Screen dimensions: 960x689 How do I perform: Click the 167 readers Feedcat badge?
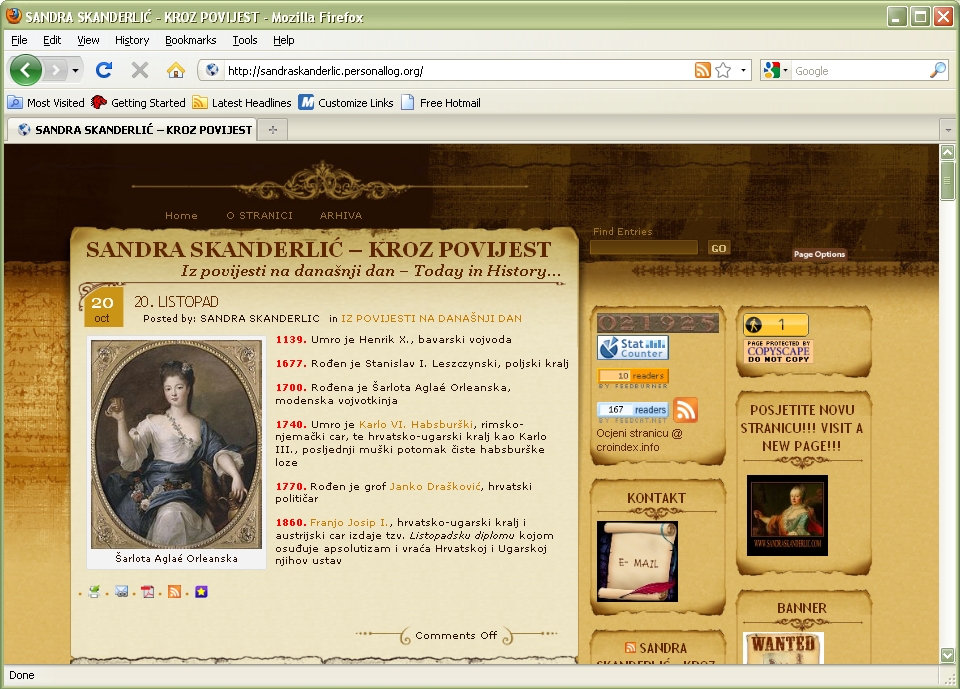point(633,410)
